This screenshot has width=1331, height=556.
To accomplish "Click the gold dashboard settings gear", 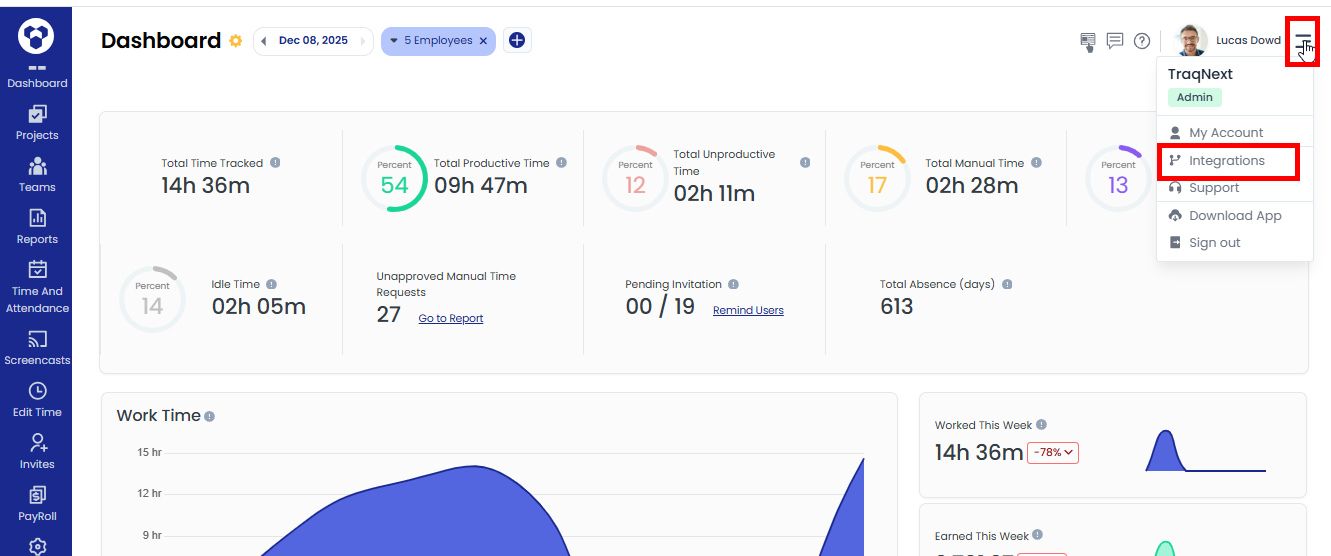I will pyautogui.click(x=236, y=41).
